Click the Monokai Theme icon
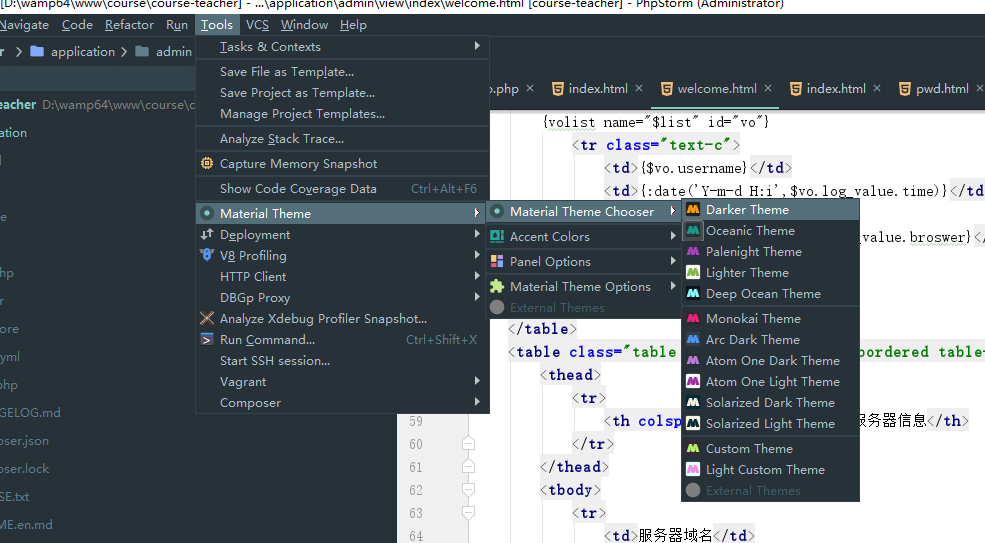 pyautogui.click(x=693, y=319)
